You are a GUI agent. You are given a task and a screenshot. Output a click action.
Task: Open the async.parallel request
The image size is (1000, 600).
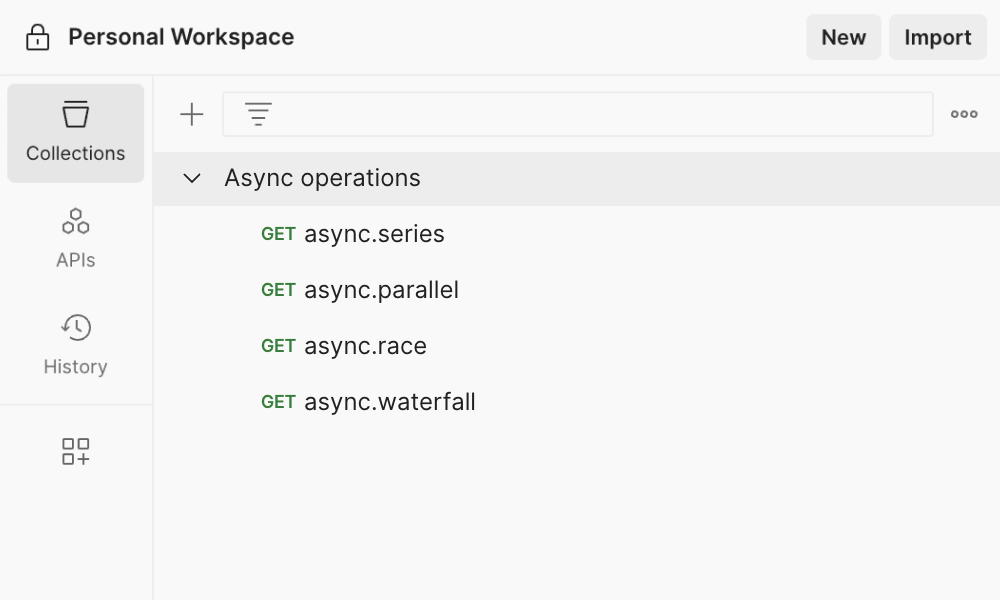click(381, 290)
